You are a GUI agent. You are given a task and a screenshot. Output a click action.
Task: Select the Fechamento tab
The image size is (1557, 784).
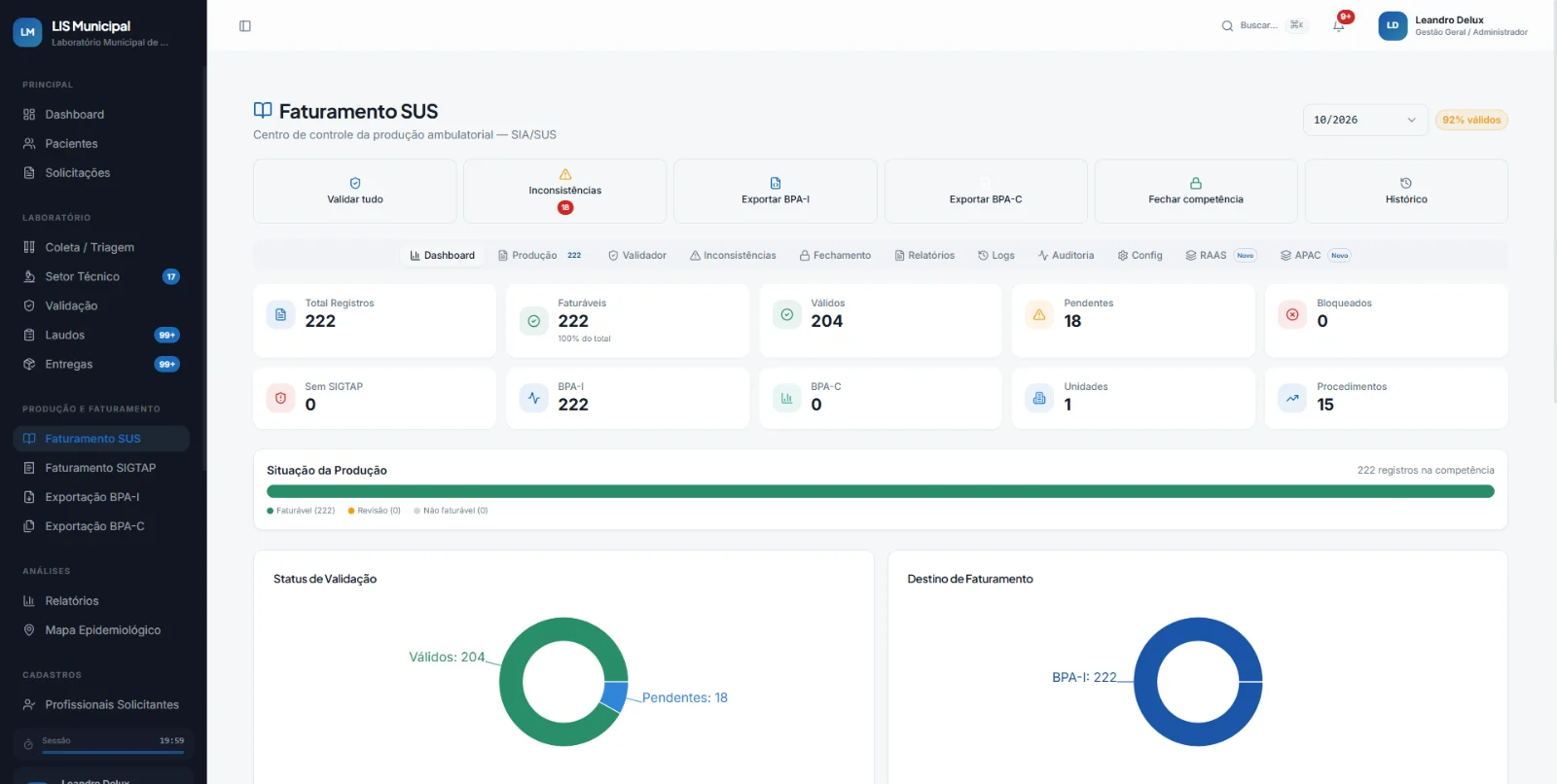click(835, 256)
